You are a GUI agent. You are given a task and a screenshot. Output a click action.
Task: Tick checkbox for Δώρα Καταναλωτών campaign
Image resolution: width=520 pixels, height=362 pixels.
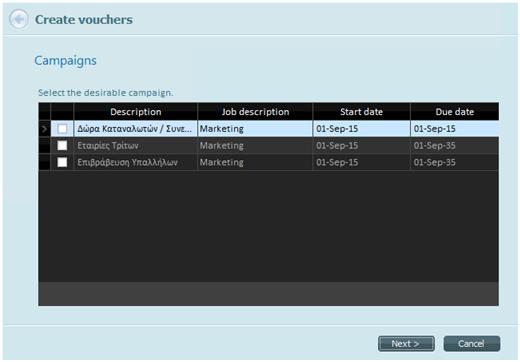coord(62,129)
